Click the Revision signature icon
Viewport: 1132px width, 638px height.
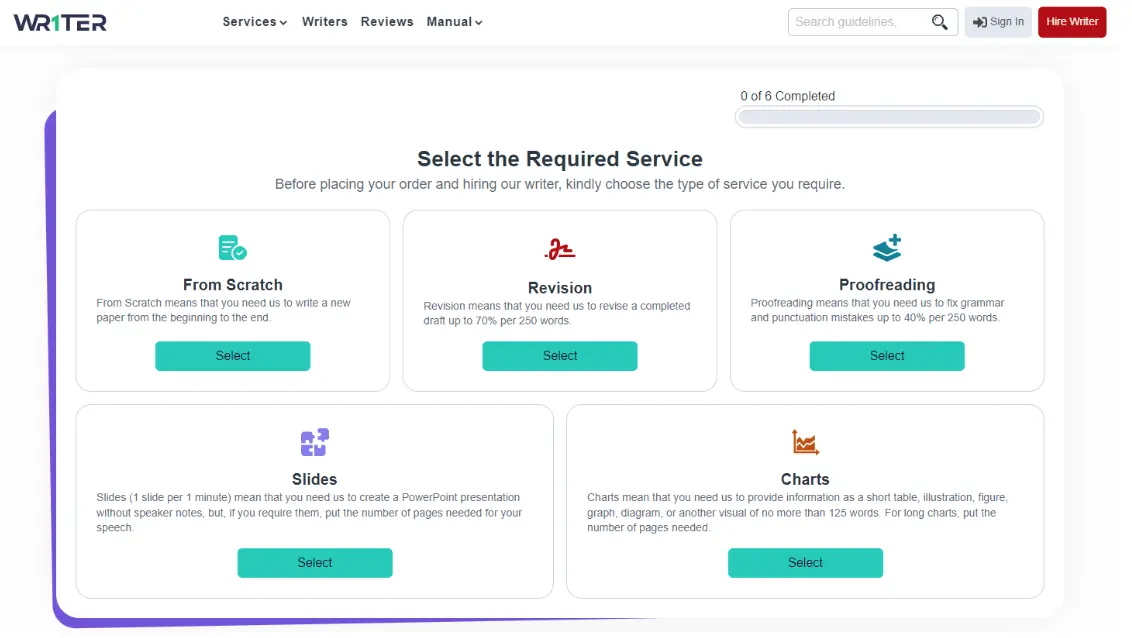tap(560, 249)
